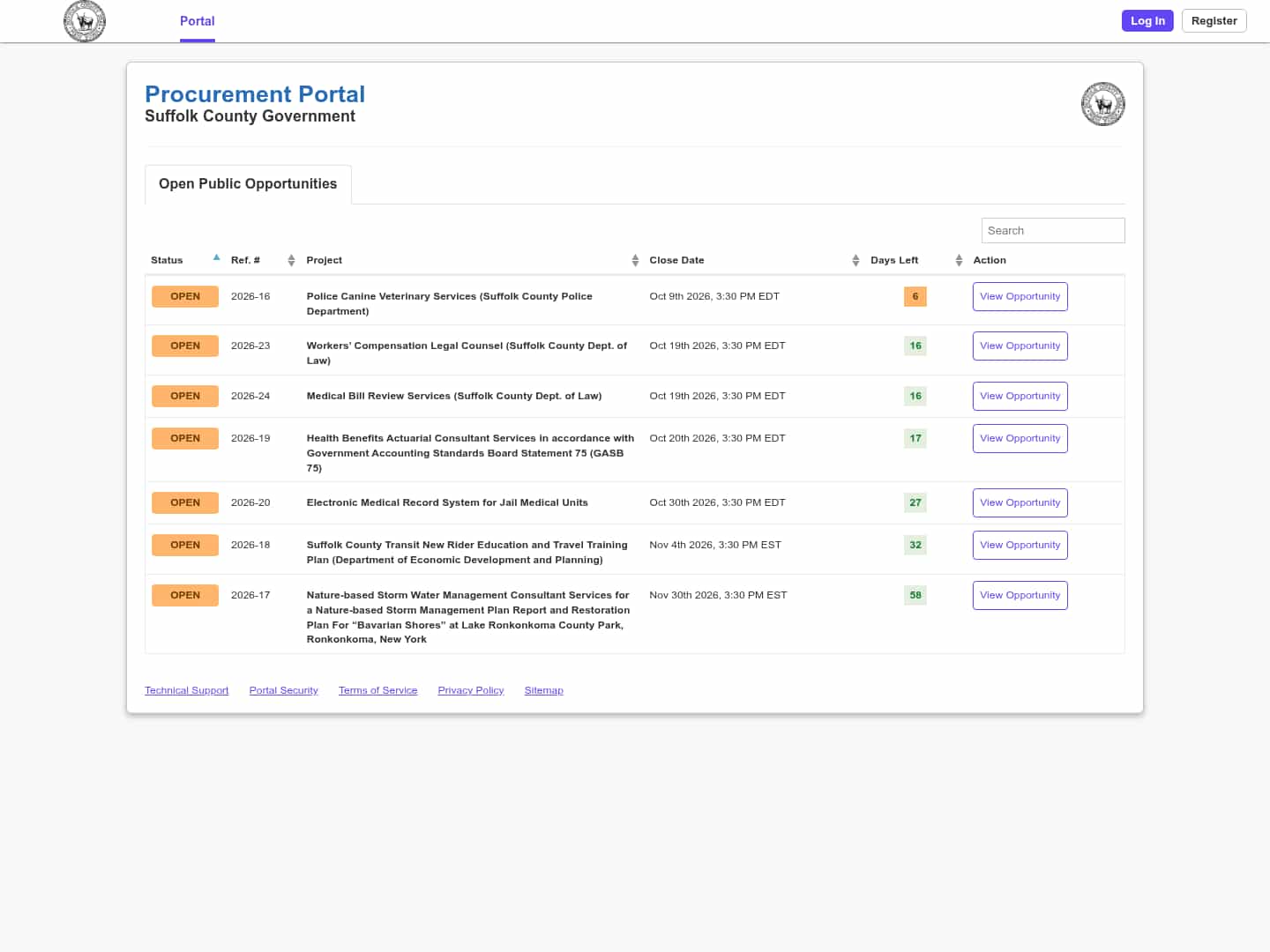Screen dimensions: 1270x952
Task: Click the OPEN status badge for 2026-20
Action: pos(185,502)
